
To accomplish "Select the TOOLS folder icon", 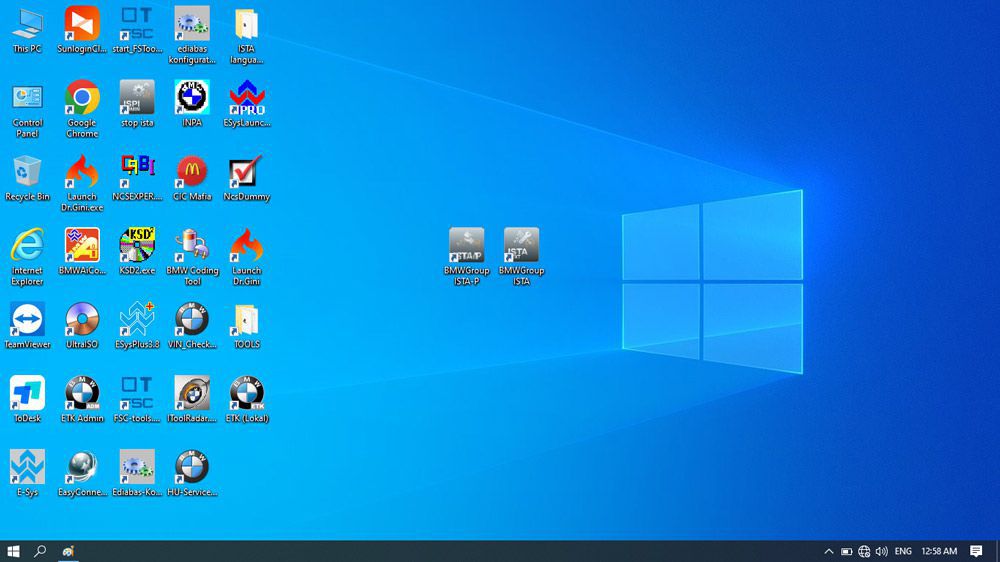I will [x=247, y=326].
